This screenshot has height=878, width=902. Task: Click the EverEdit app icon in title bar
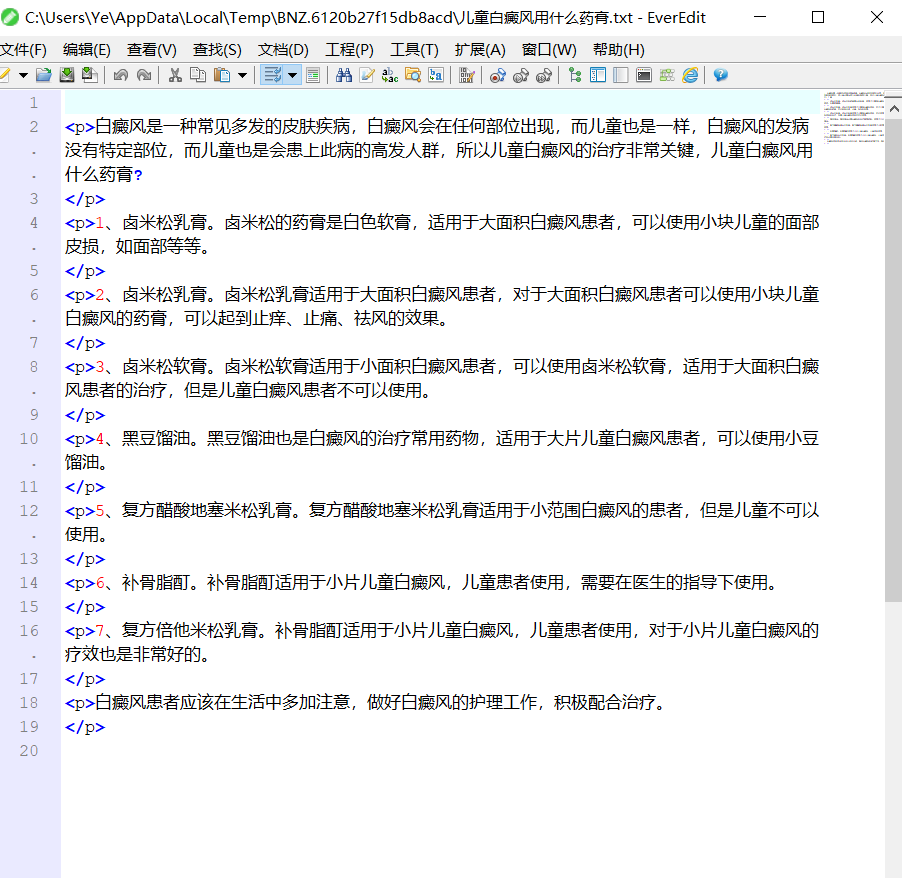coord(9,17)
